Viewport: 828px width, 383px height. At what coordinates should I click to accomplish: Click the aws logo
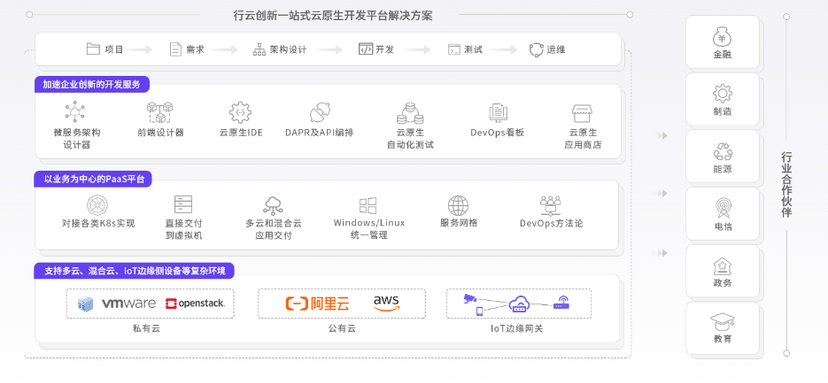click(387, 304)
